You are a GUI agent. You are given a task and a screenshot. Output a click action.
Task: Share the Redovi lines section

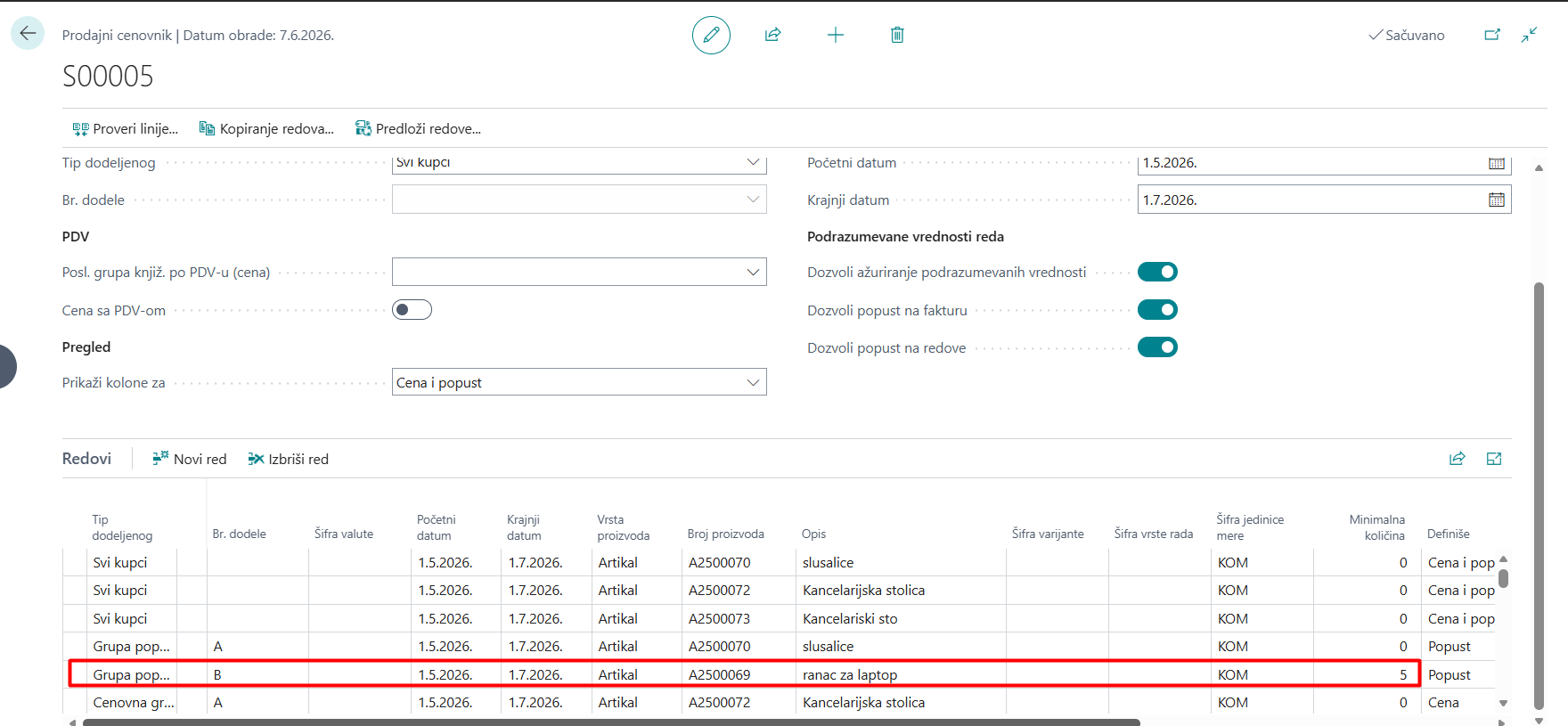tap(1457, 459)
